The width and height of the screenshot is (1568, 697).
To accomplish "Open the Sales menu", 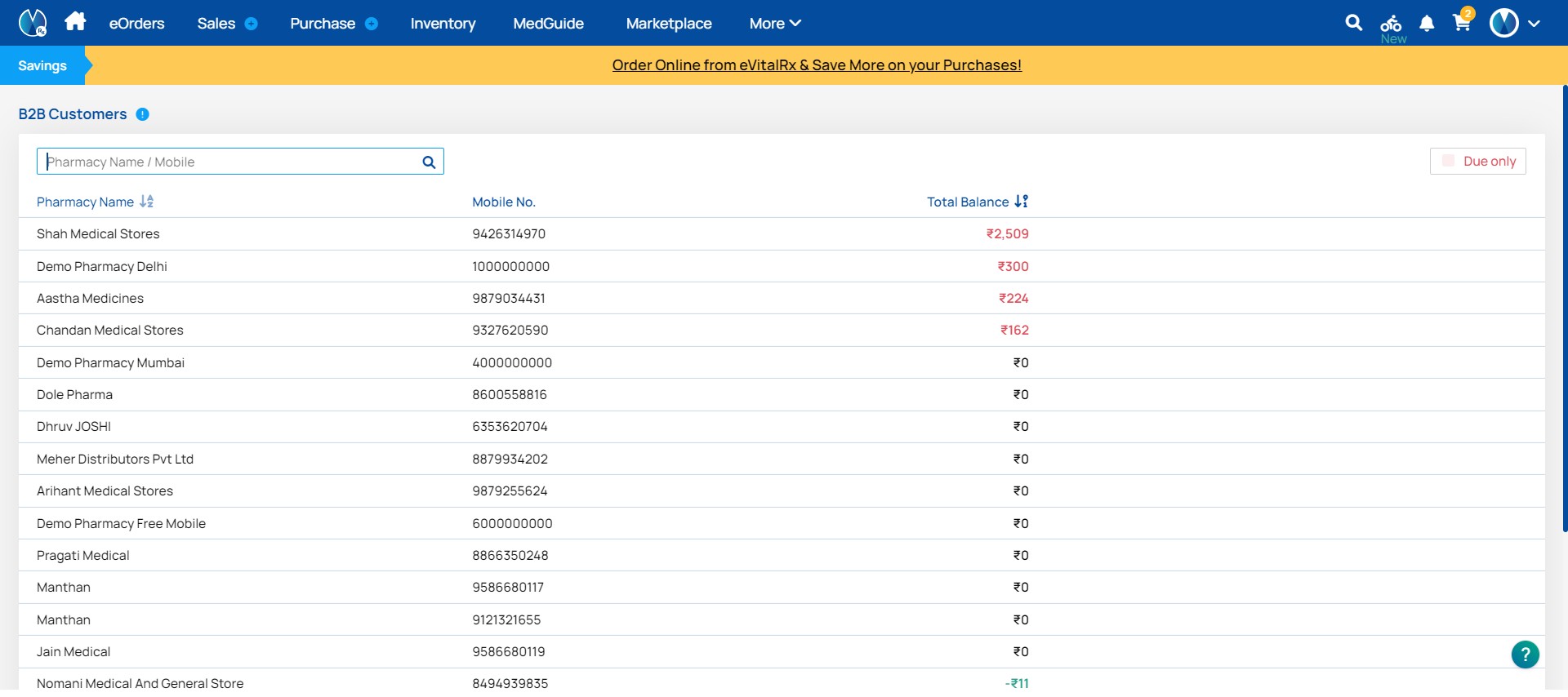I will tap(216, 24).
